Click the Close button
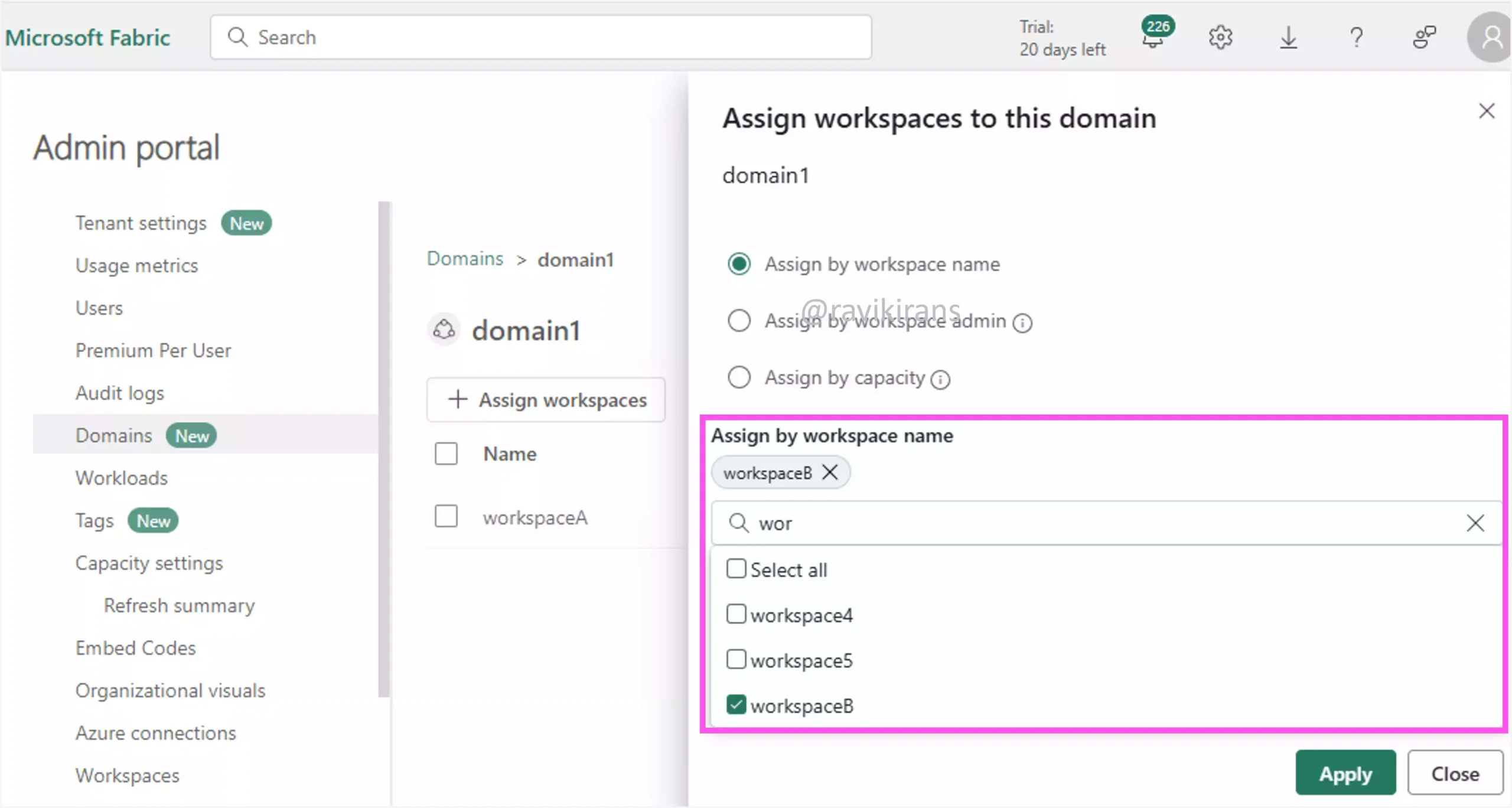1512x808 pixels. [x=1455, y=773]
